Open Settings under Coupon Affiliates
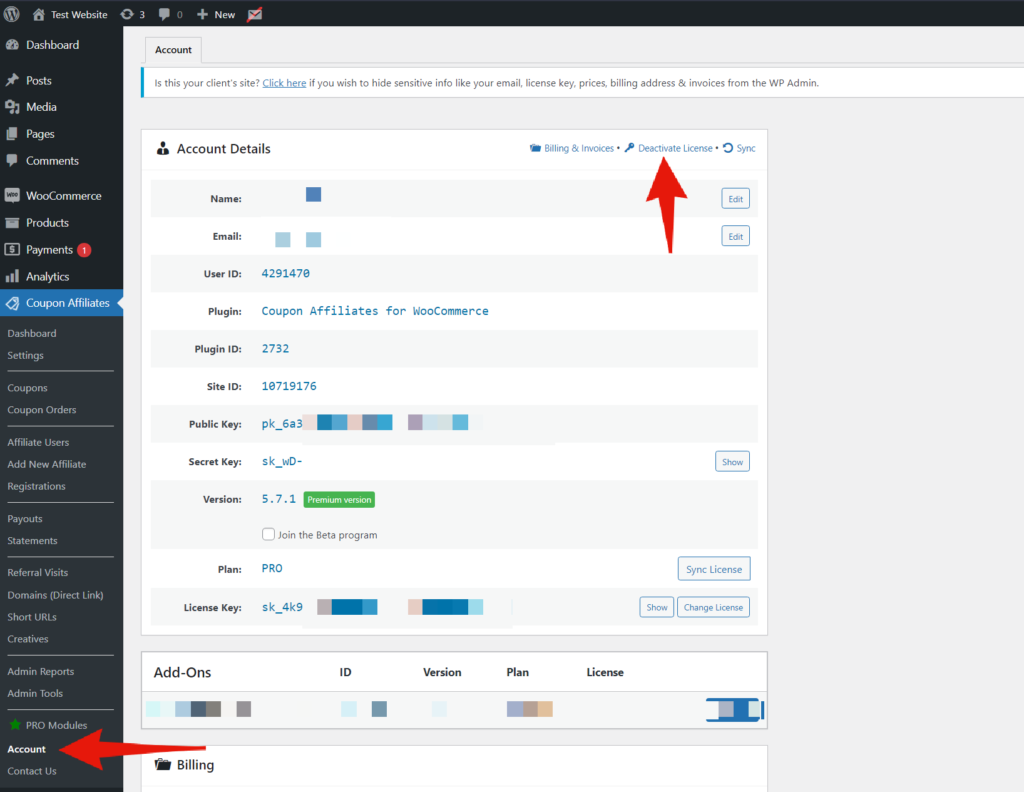The image size is (1024, 792). click(x=25, y=355)
